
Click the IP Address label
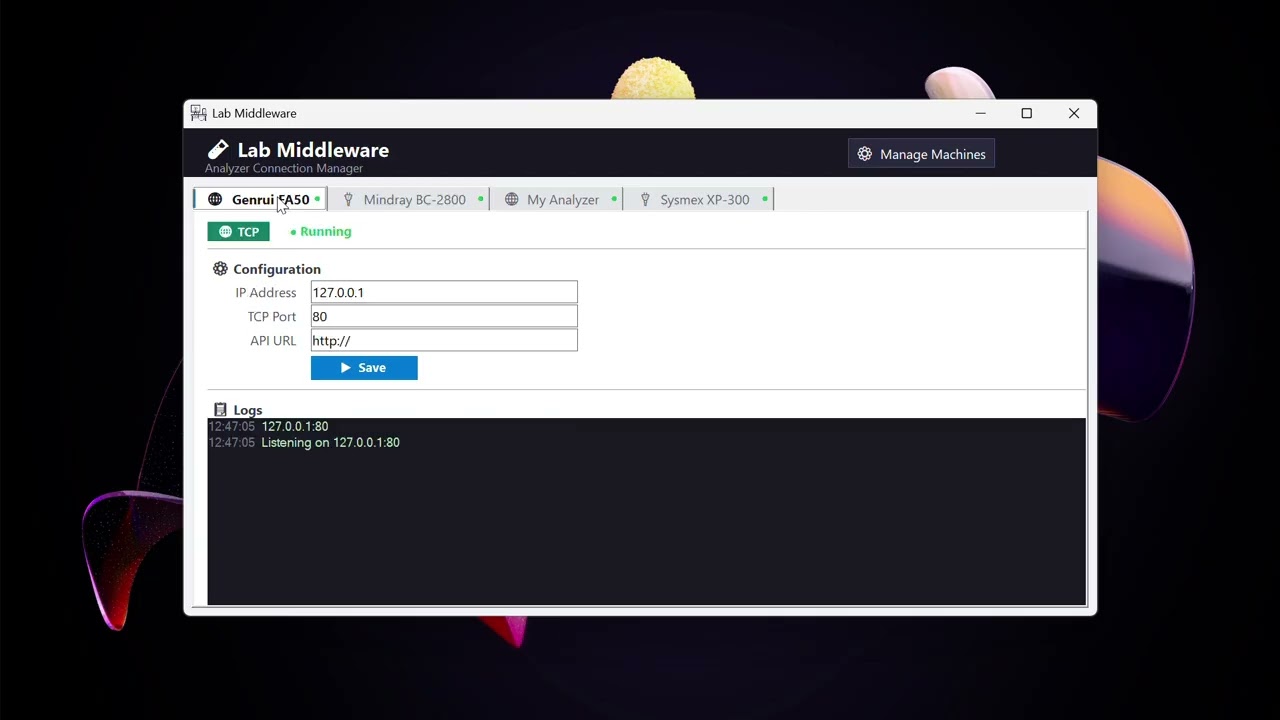(x=266, y=292)
